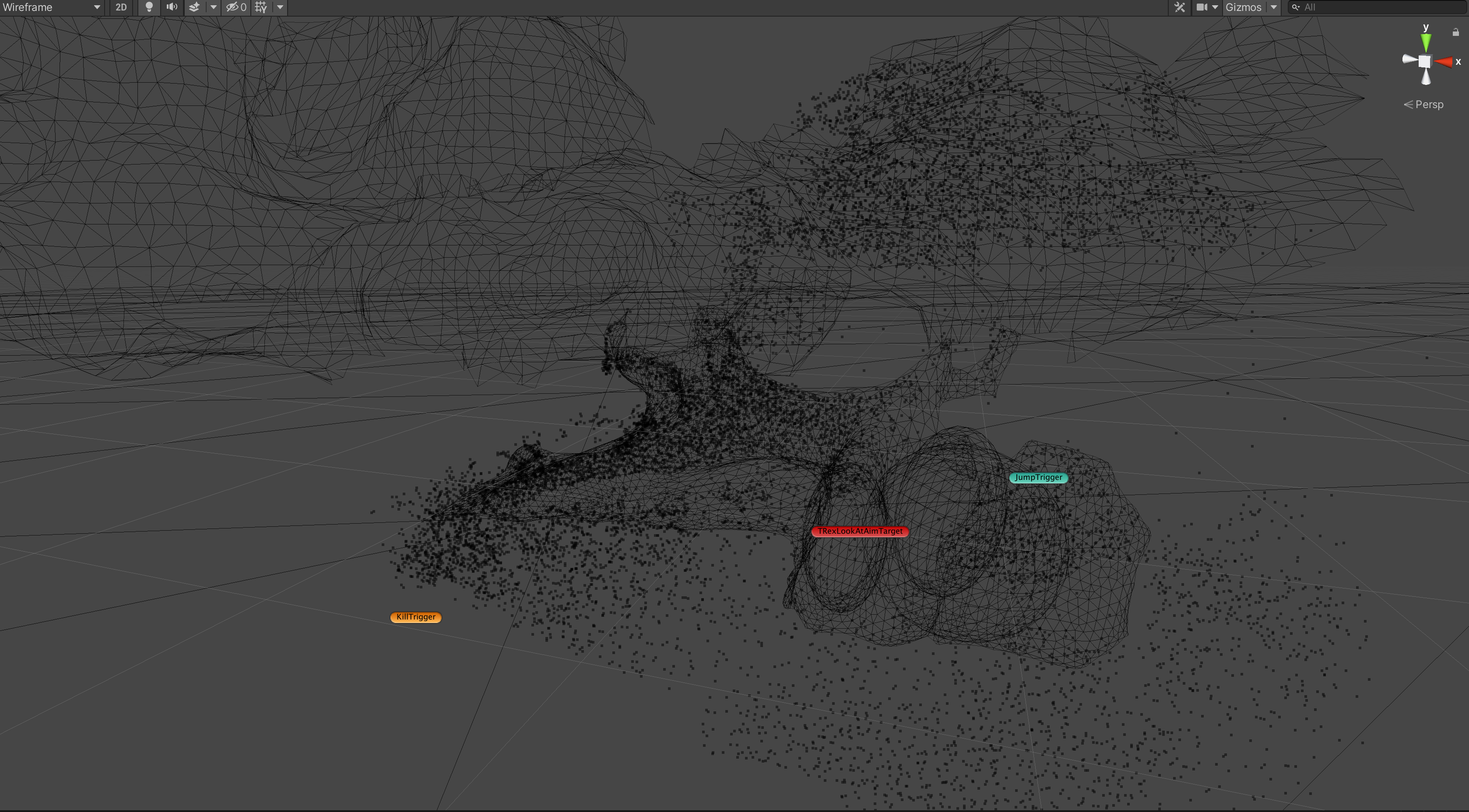Toggle grid visibility icon
This screenshot has height=812, width=1469.
(261, 7)
